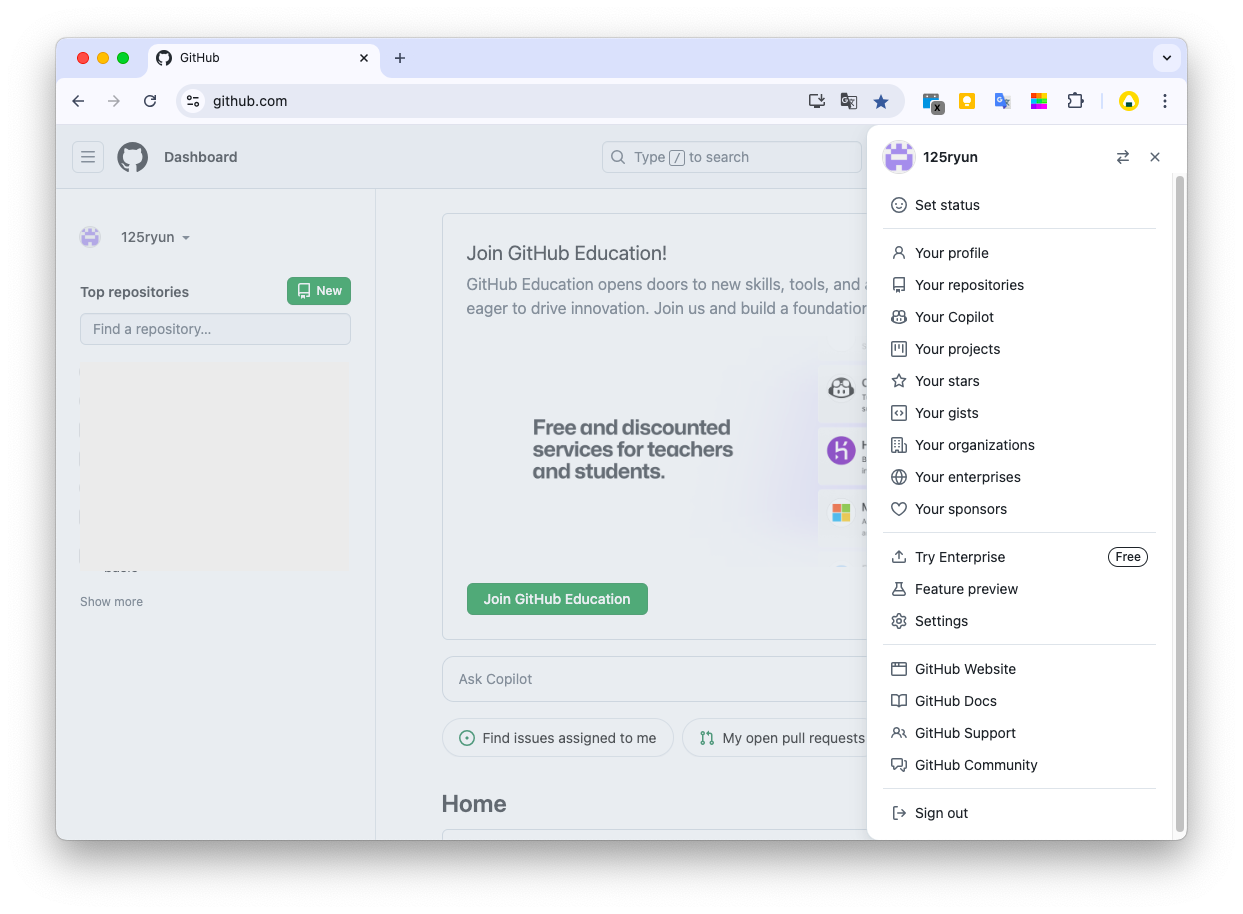Open Your gists menu item
The width and height of the screenshot is (1243, 914).
(1019, 413)
